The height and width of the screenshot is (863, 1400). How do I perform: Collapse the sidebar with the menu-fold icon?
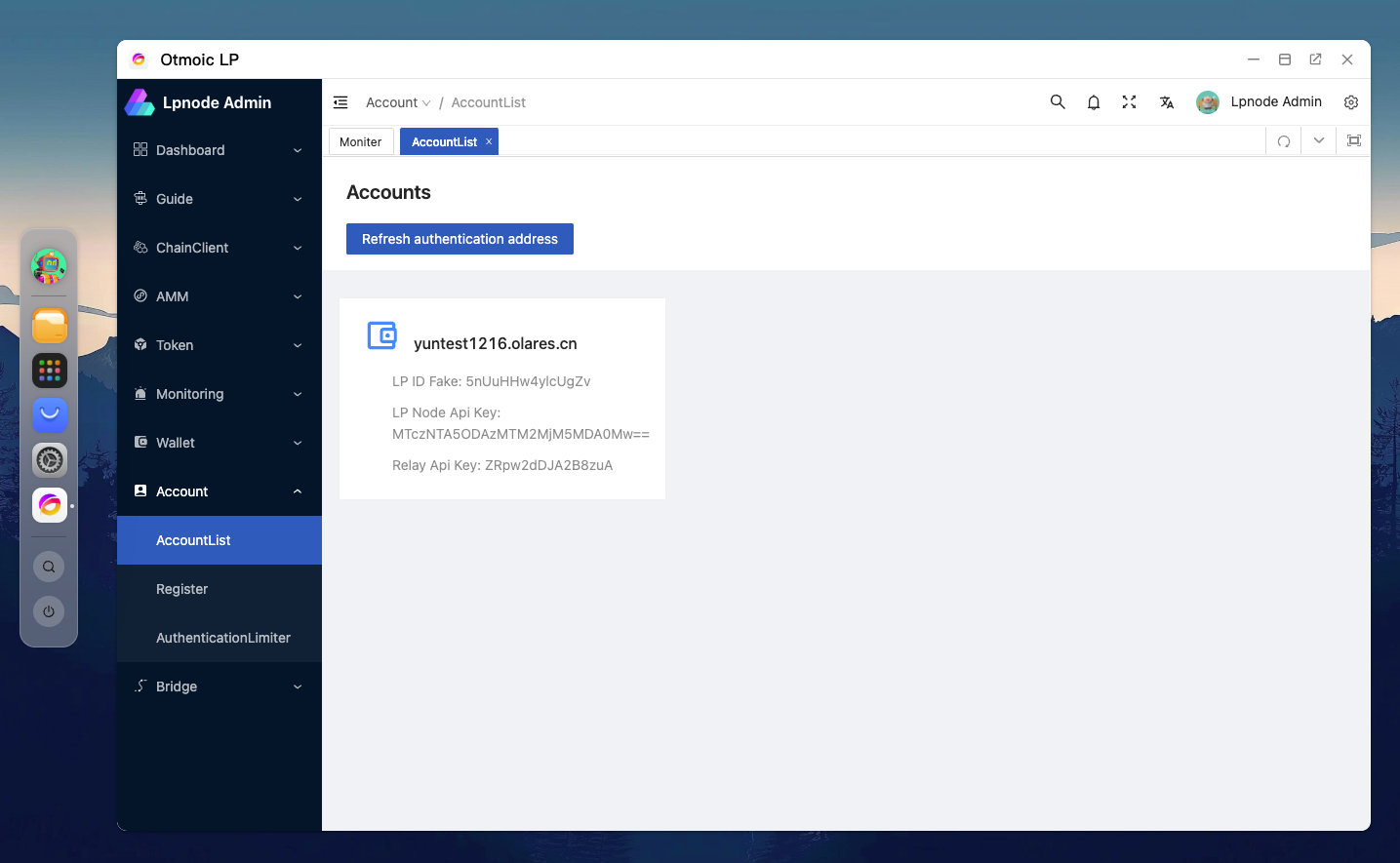[x=340, y=102]
